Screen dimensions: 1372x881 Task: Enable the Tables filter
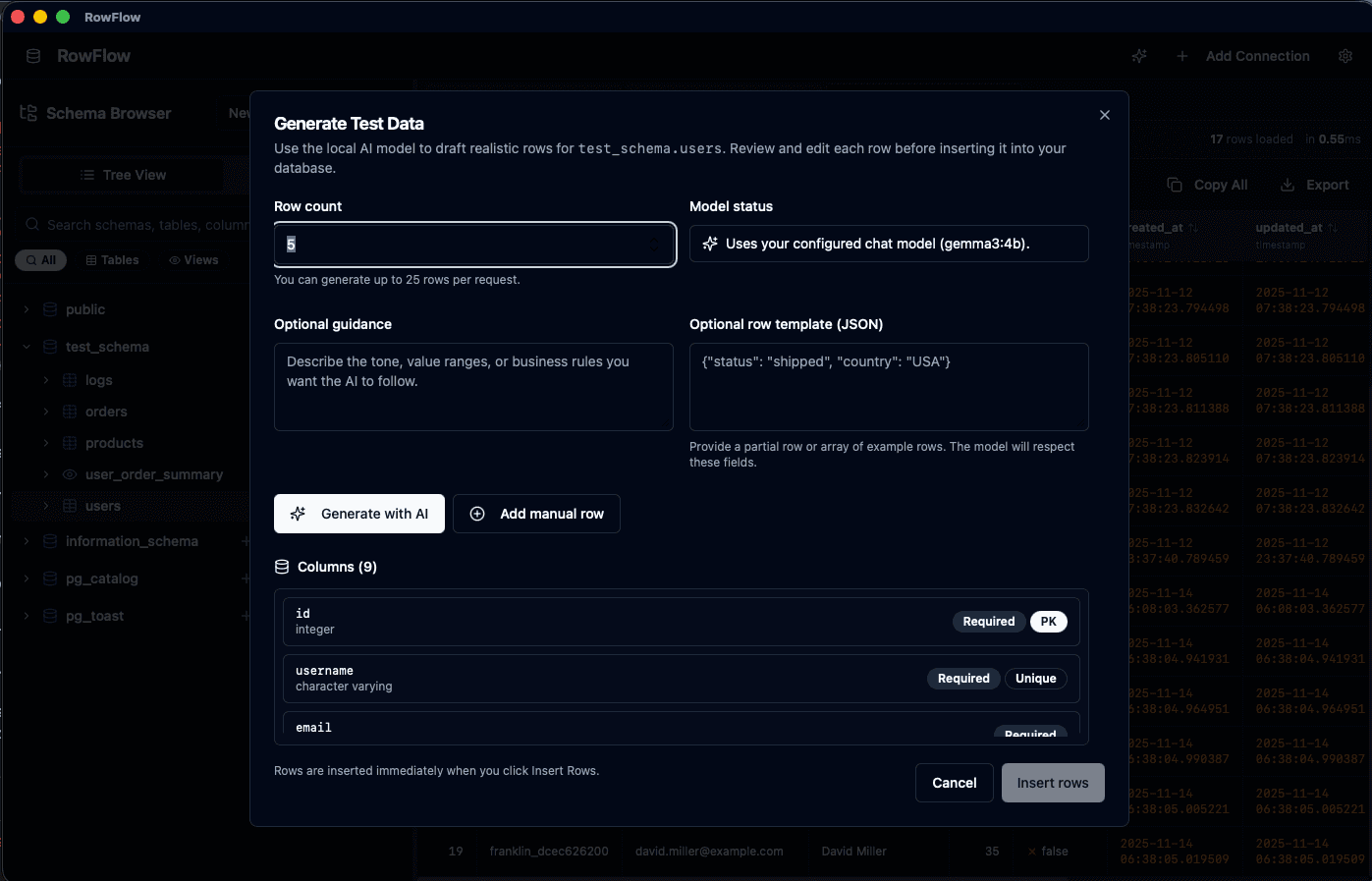111,259
